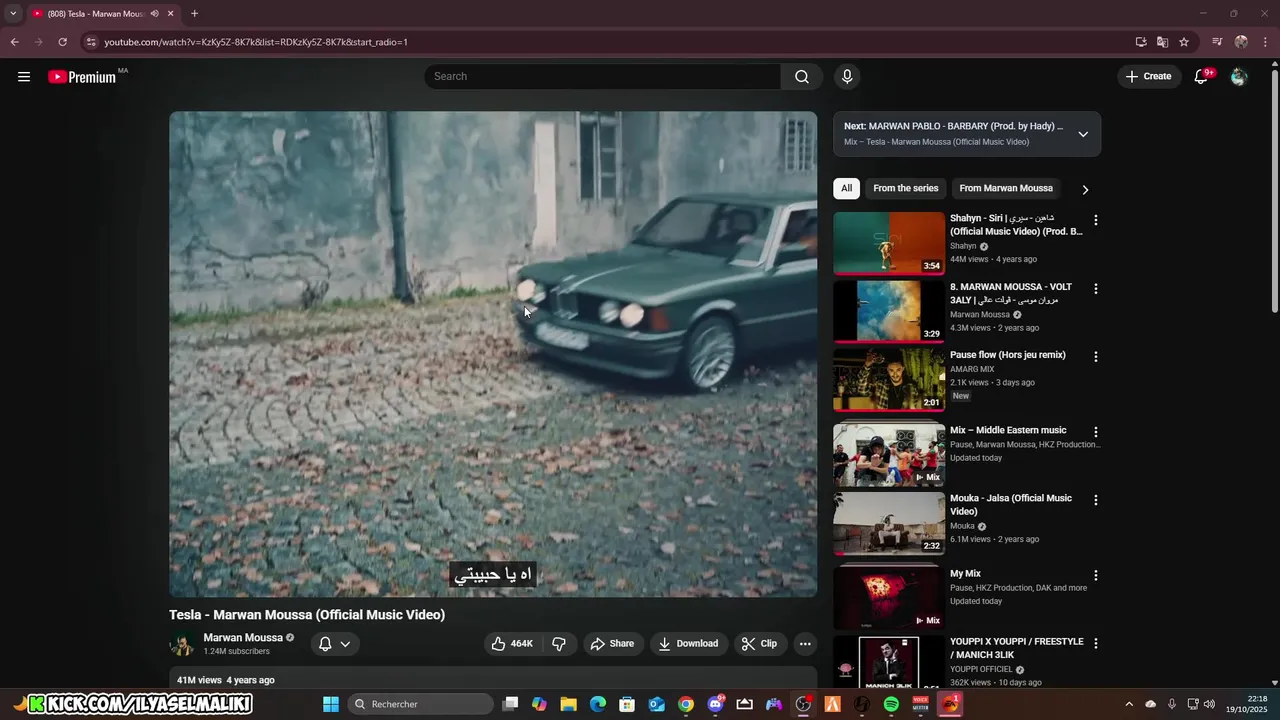View site information icon in address bar
Screen dimensions: 1280x720
click(91, 42)
